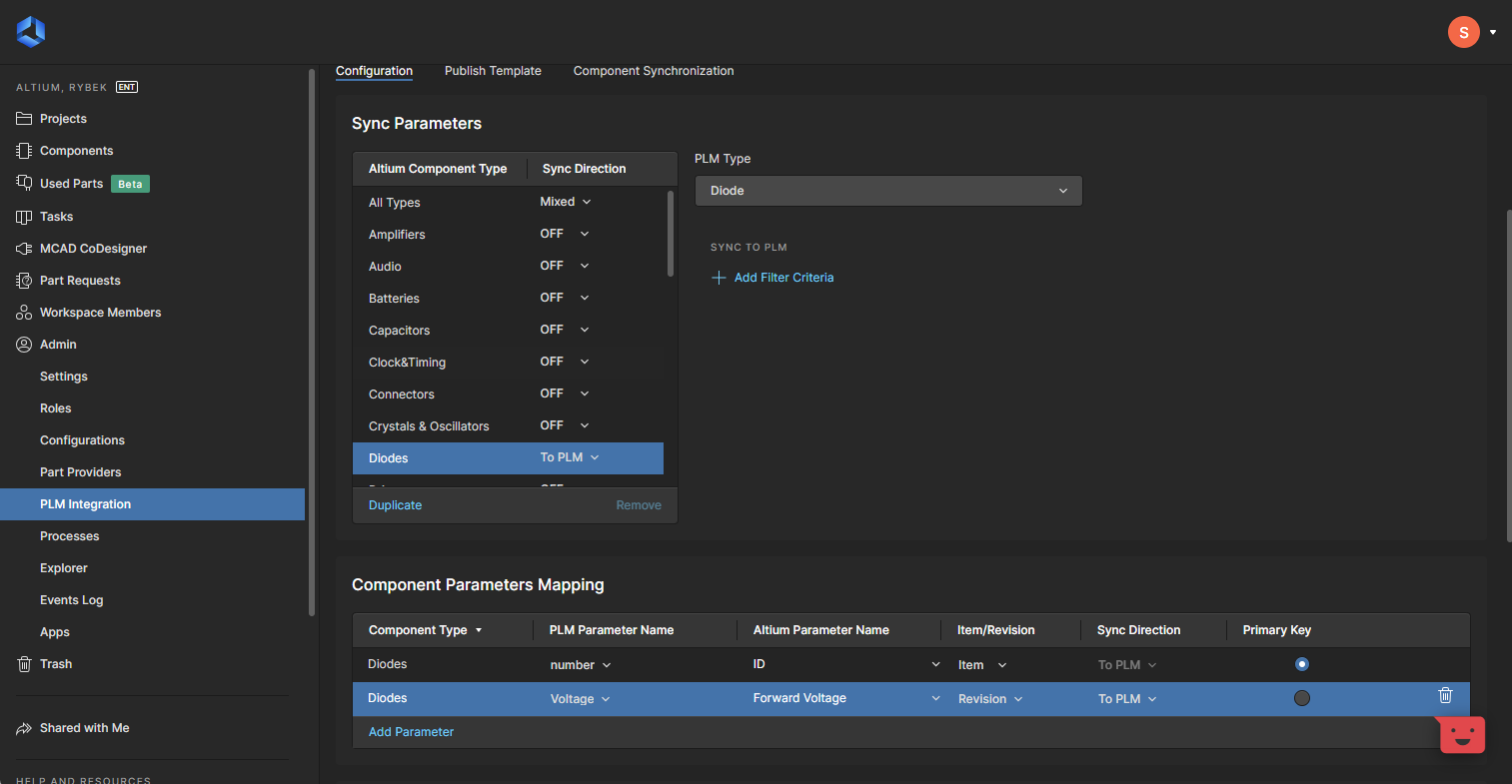This screenshot has width=1512, height=784.
Task: Click the main page vertical scrollbar
Action: click(x=1508, y=376)
